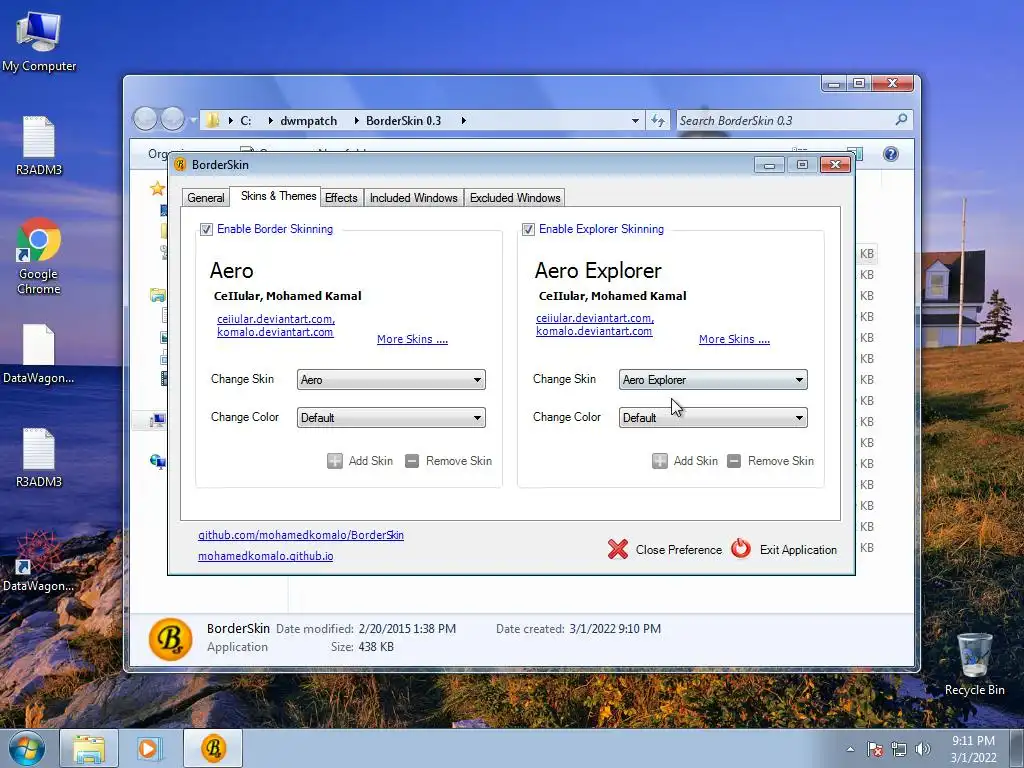Viewport: 1024px width, 768px height.
Task: Open the border Change Skin dropdown showing Aero
Action: [x=391, y=379]
